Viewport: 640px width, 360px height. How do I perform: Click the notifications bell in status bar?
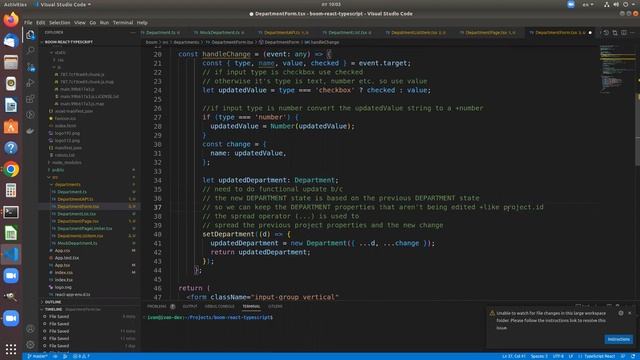tap(632, 356)
